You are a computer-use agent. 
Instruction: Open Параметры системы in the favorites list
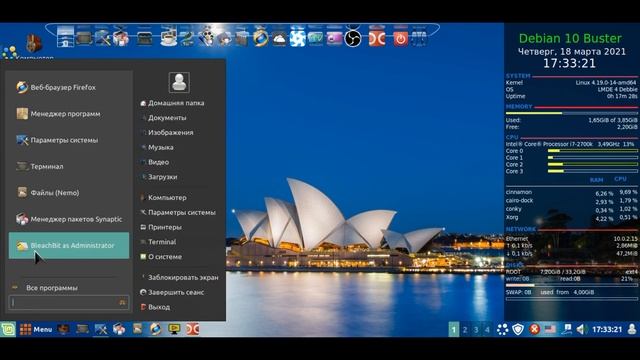point(69,140)
